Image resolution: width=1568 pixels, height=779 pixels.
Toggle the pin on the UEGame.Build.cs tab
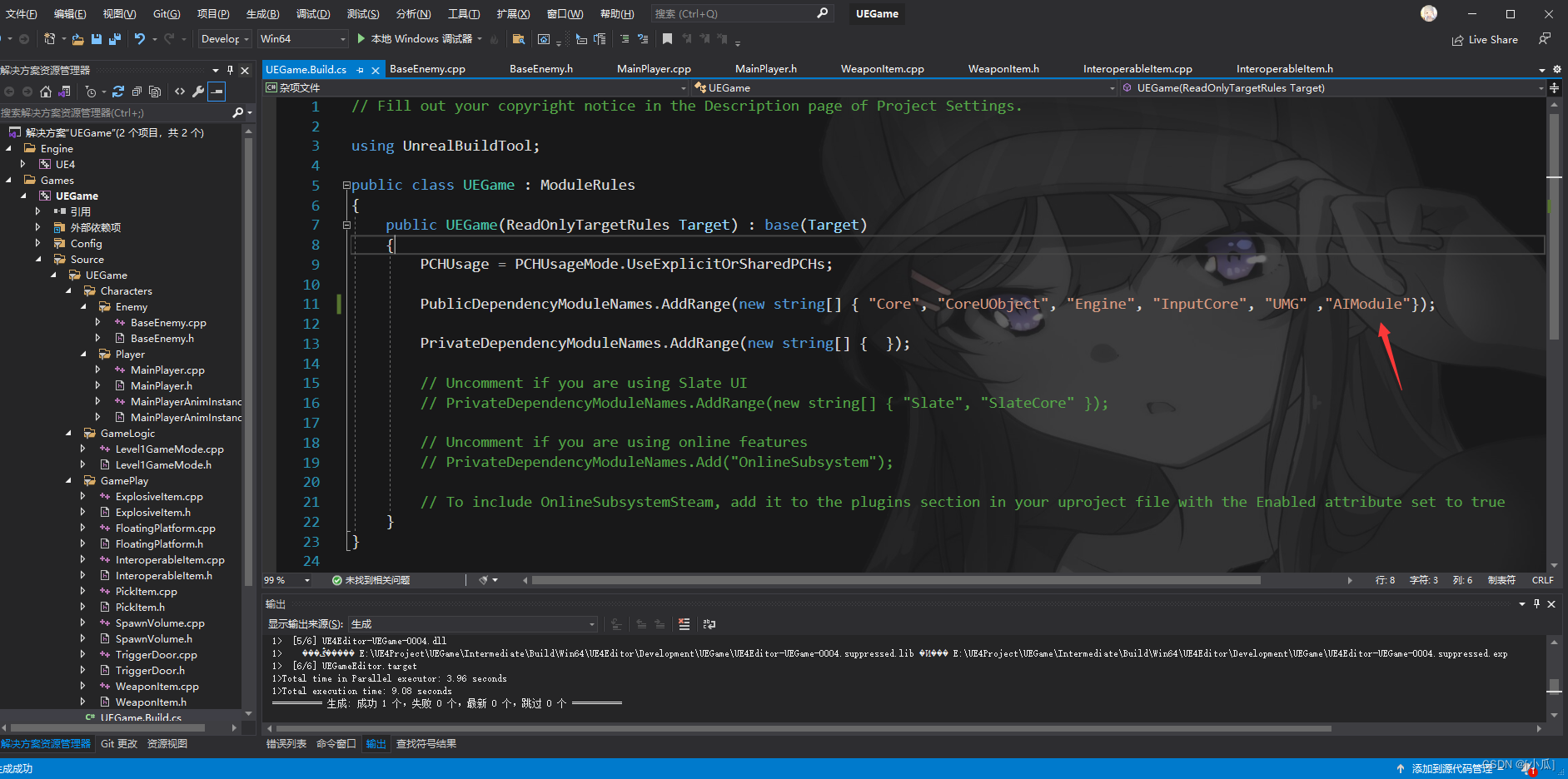(x=360, y=70)
